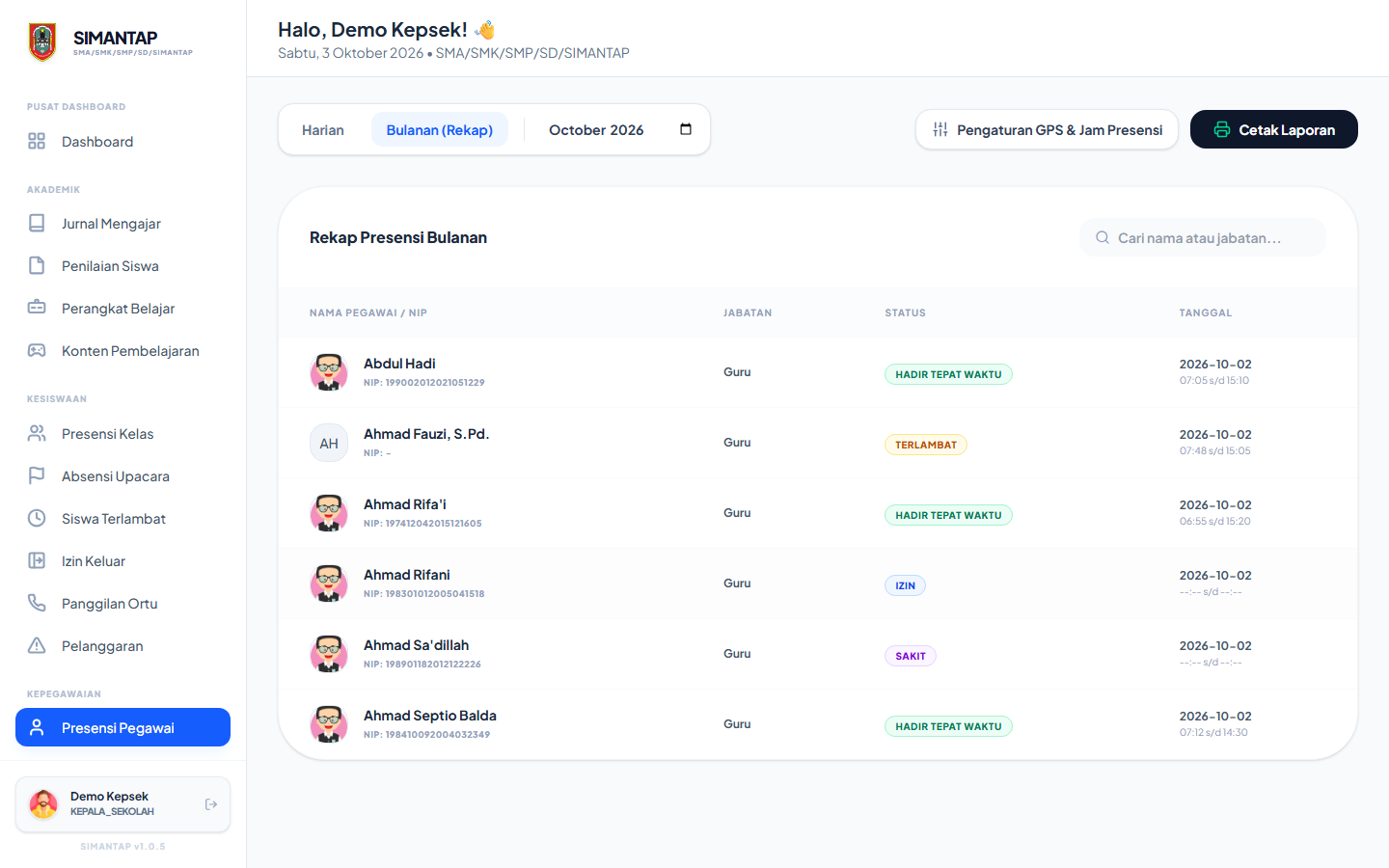Go to Dashboard menu item
The height and width of the screenshot is (868, 1389).
123,142
